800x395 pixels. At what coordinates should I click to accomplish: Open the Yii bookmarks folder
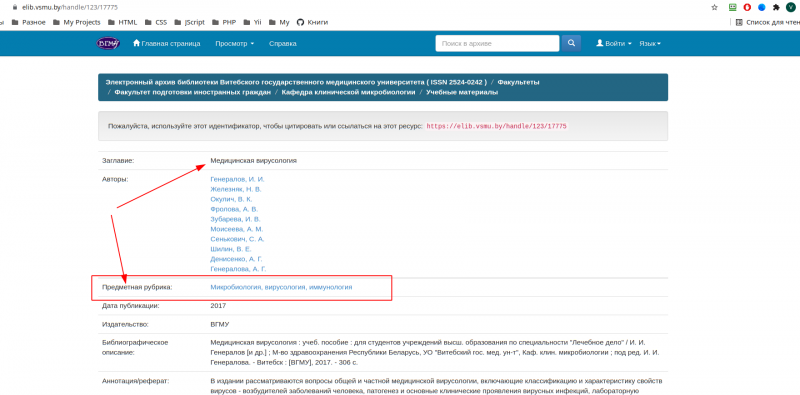click(253, 22)
